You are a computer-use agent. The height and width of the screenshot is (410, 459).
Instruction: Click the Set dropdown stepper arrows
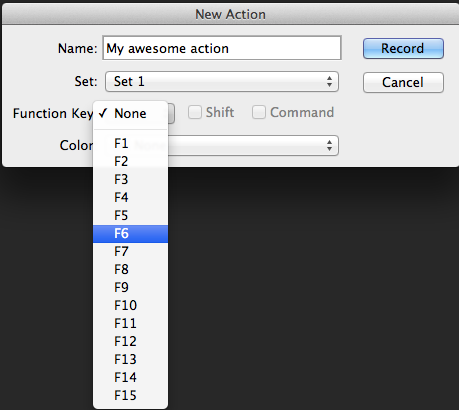coord(329,81)
